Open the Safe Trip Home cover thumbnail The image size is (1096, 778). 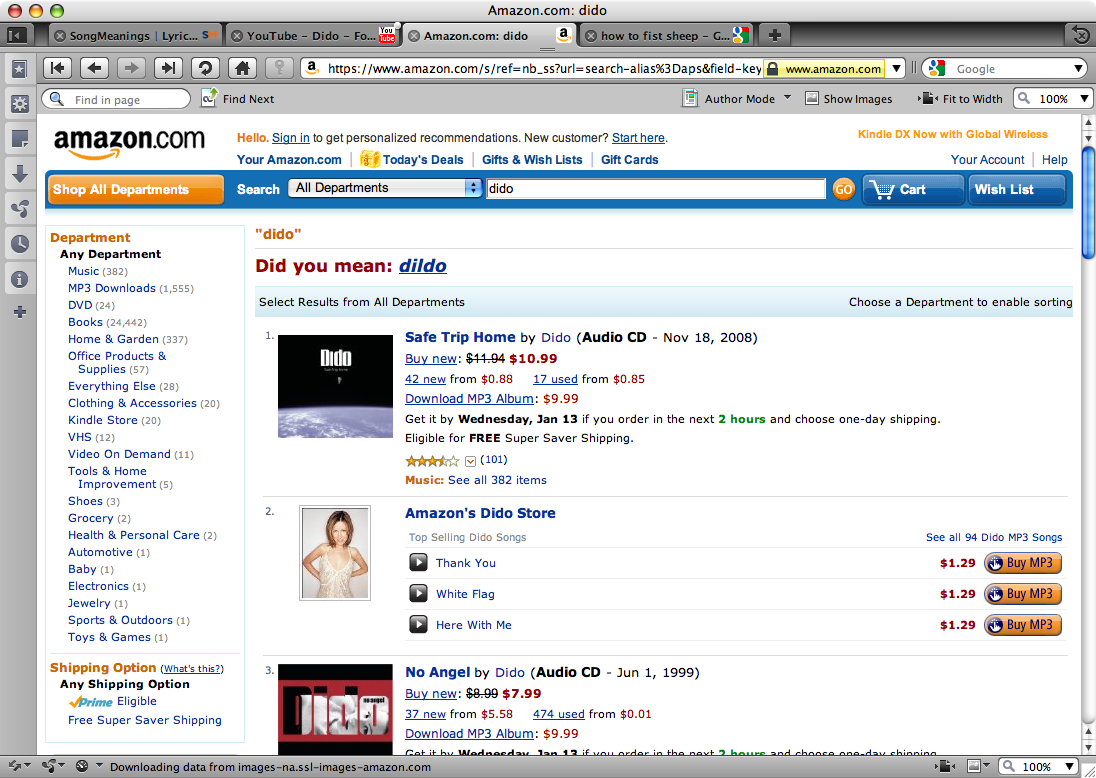click(336, 386)
